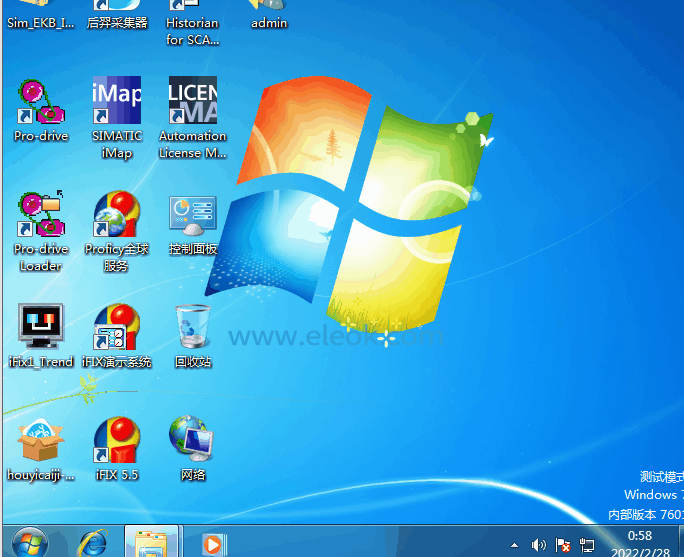Show hidden tray icons arrow
684x557 pixels.
[x=515, y=545]
